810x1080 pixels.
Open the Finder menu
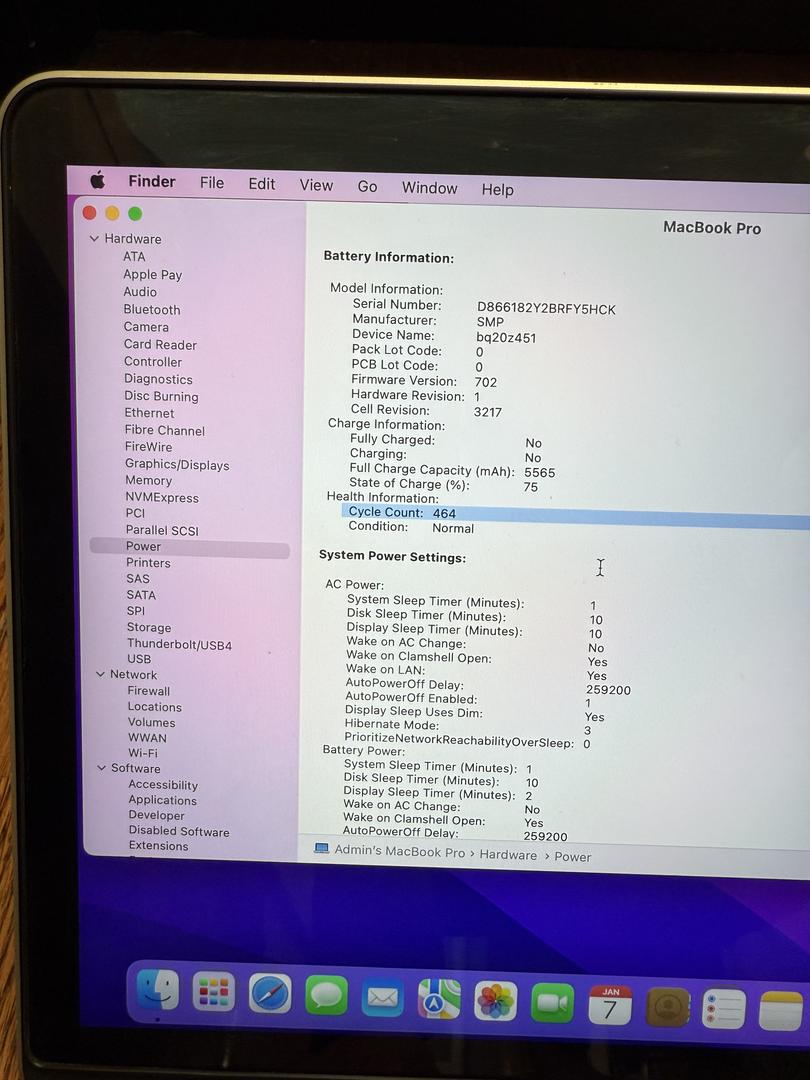[x=152, y=181]
